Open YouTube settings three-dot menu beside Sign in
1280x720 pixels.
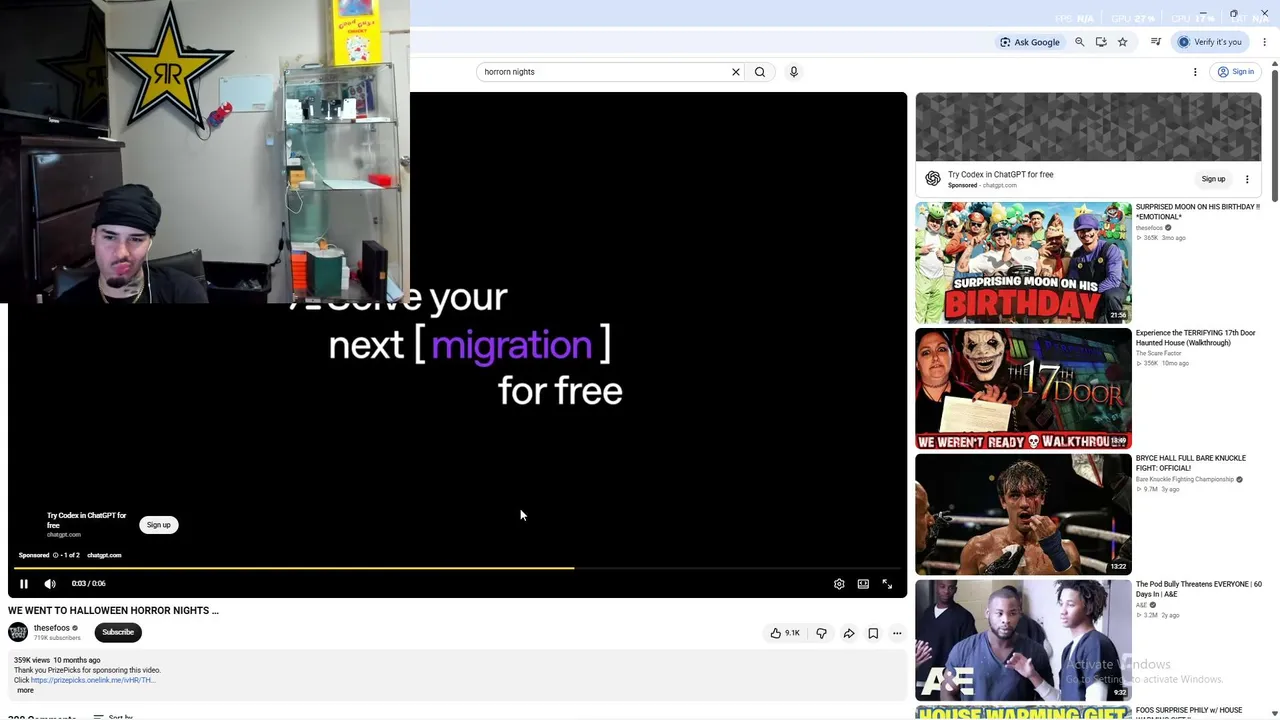(x=1195, y=72)
